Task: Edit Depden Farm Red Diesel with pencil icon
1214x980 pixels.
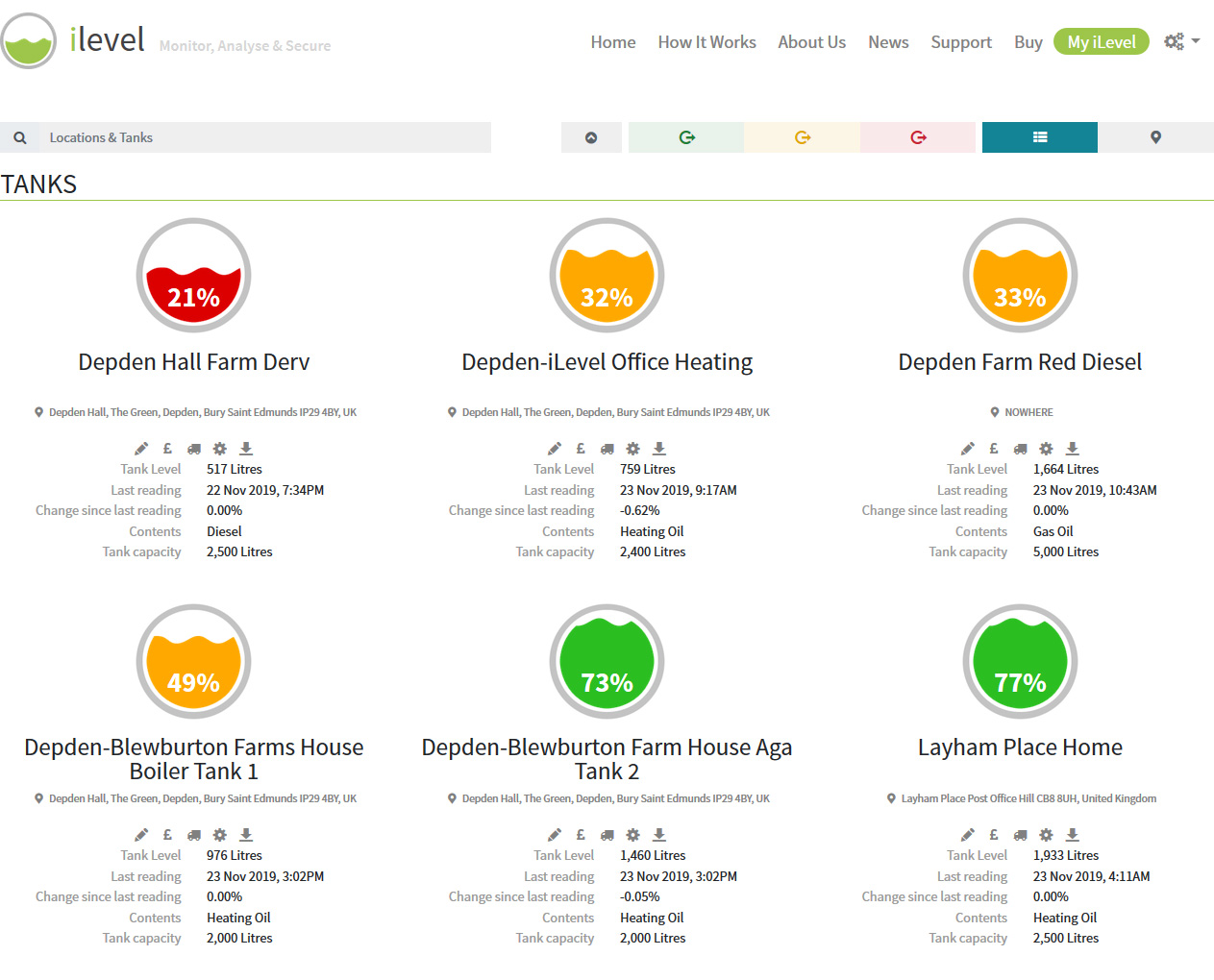Action: click(x=968, y=449)
